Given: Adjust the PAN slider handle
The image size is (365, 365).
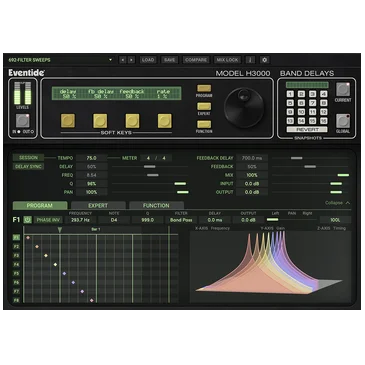Looking at the screenshot, I should (x=183, y=192).
